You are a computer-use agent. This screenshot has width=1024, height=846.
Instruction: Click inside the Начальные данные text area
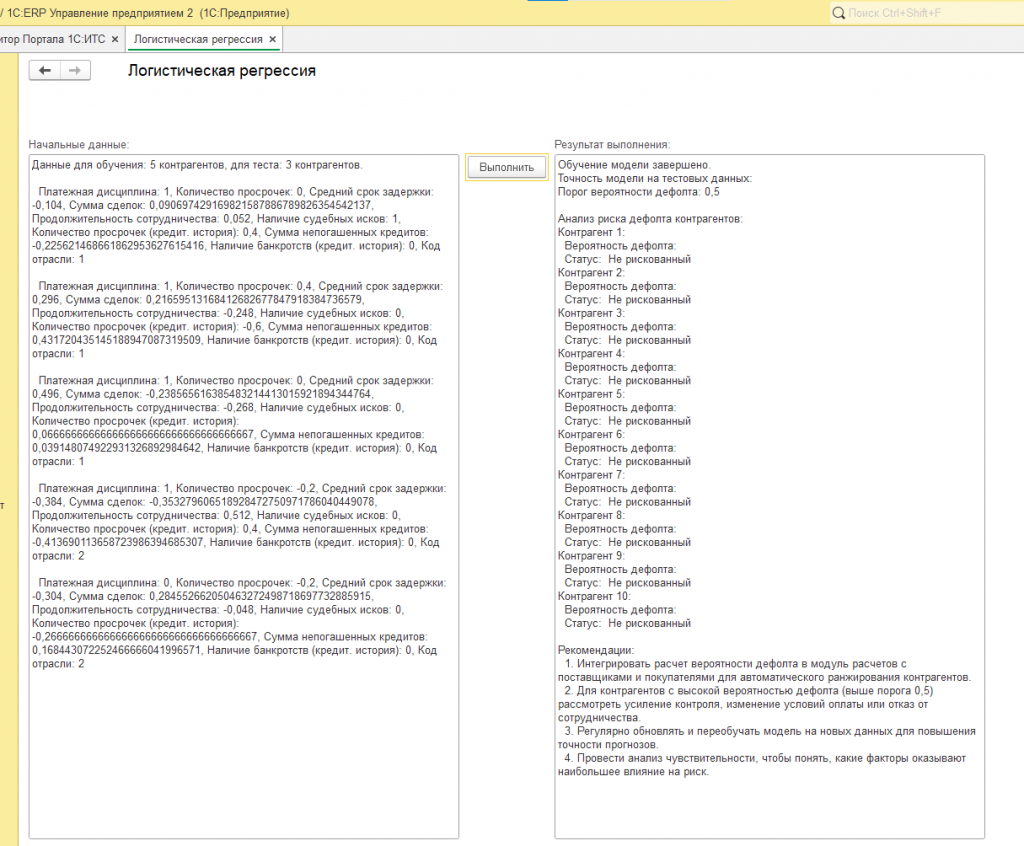point(244,496)
